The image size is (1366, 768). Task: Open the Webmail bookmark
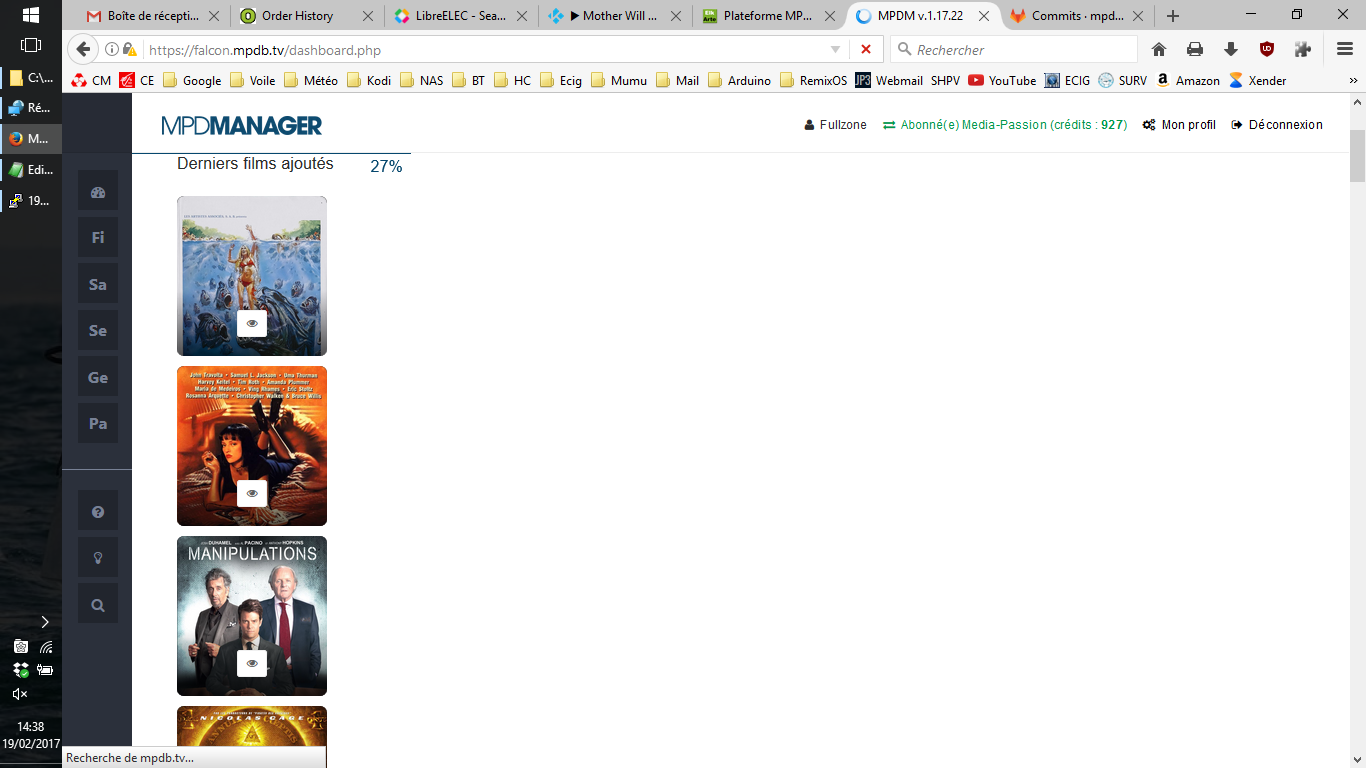point(889,81)
